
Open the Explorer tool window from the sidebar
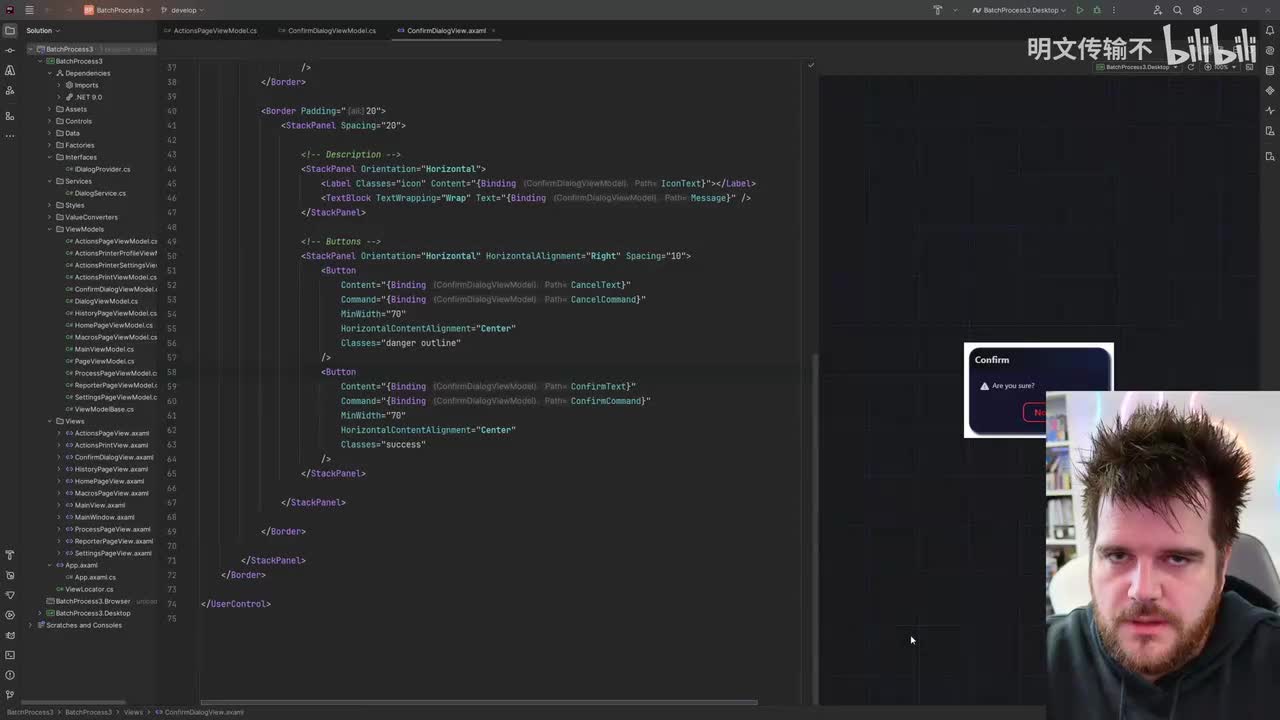10,30
